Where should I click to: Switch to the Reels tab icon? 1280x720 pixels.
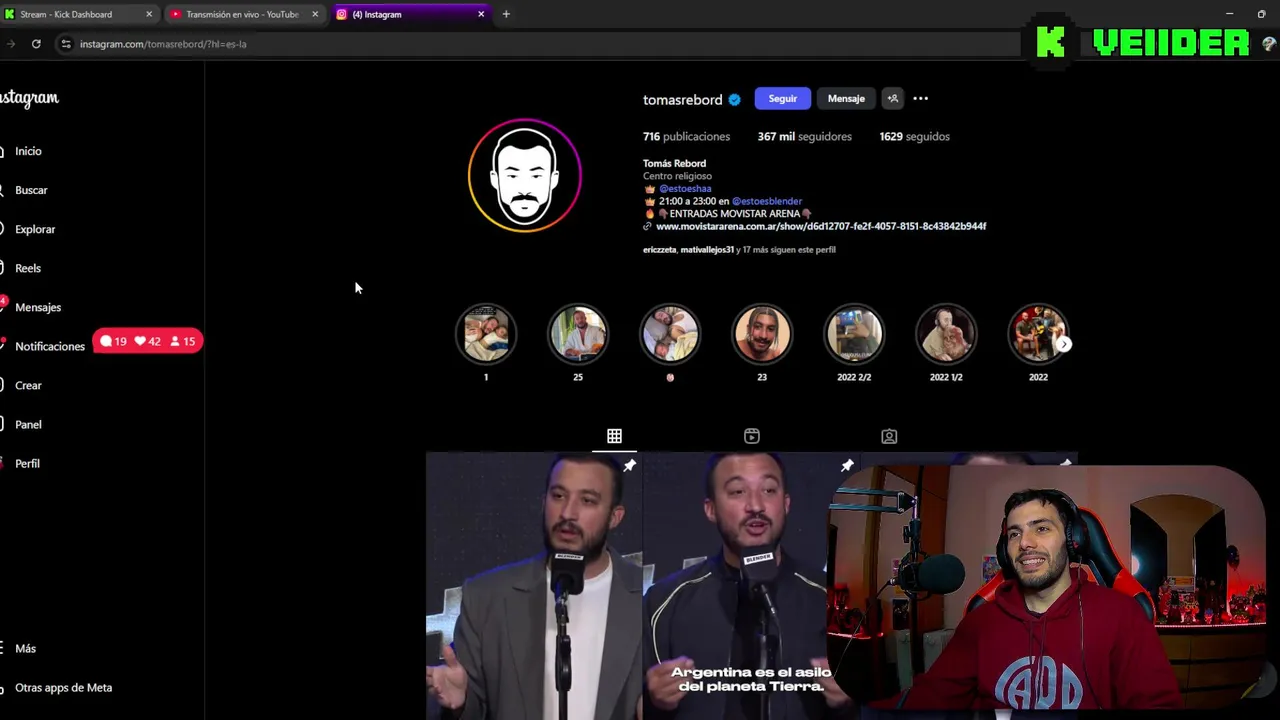pyautogui.click(x=752, y=436)
